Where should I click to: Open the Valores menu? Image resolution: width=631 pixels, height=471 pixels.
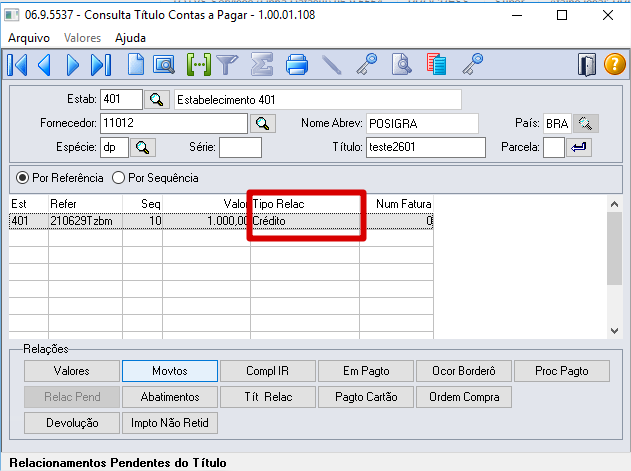(x=82, y=38)
